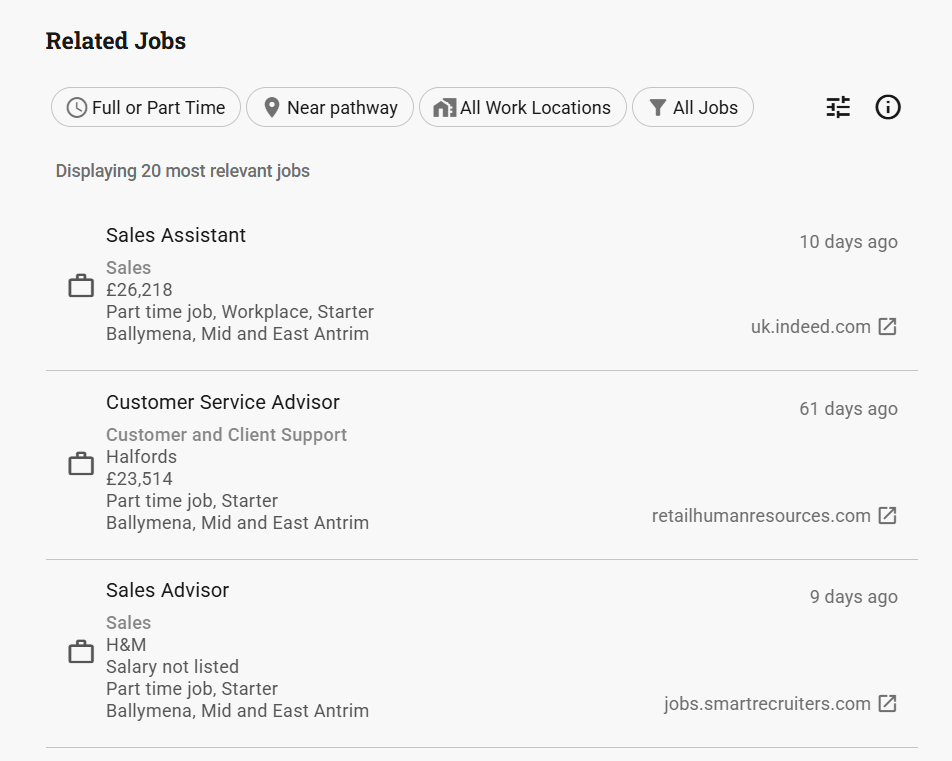952x761 pixels.
Task: Open the Sales Advisor job title
Action: [x=168, y=590]
